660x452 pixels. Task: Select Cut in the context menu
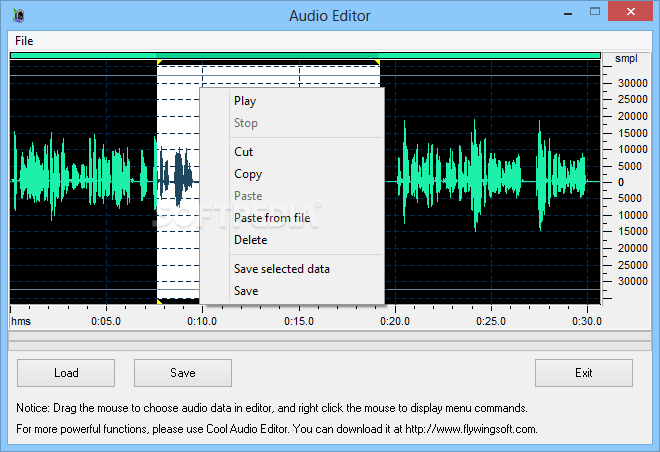pos(243,152)
